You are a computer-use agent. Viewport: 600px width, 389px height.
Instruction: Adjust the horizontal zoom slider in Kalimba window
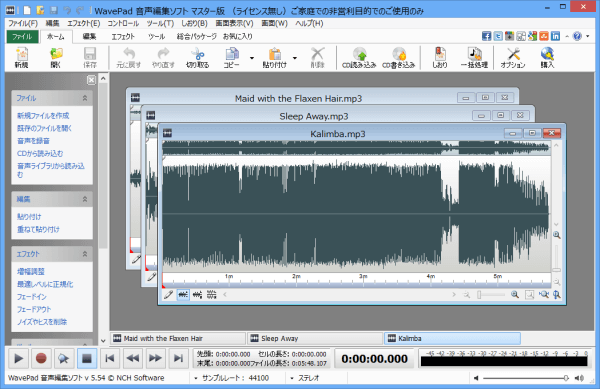click(x=491, y=295)
